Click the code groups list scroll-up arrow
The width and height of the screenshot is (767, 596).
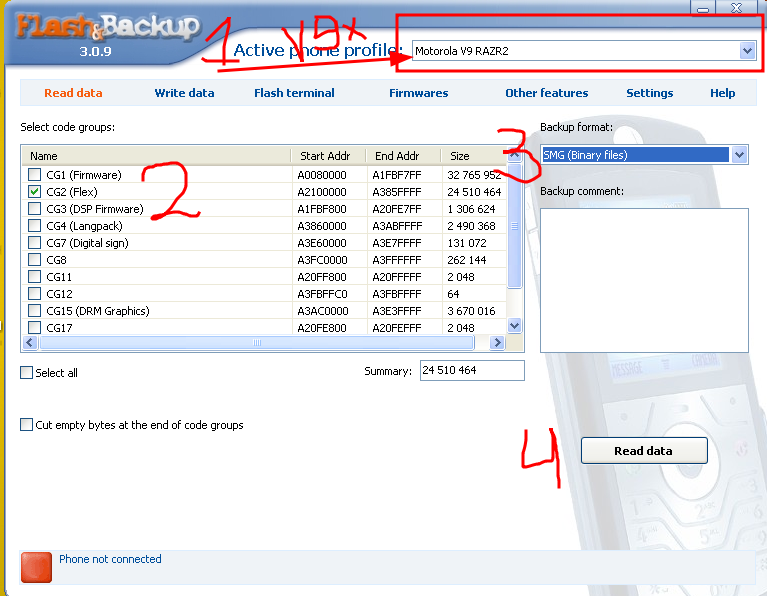514,155
